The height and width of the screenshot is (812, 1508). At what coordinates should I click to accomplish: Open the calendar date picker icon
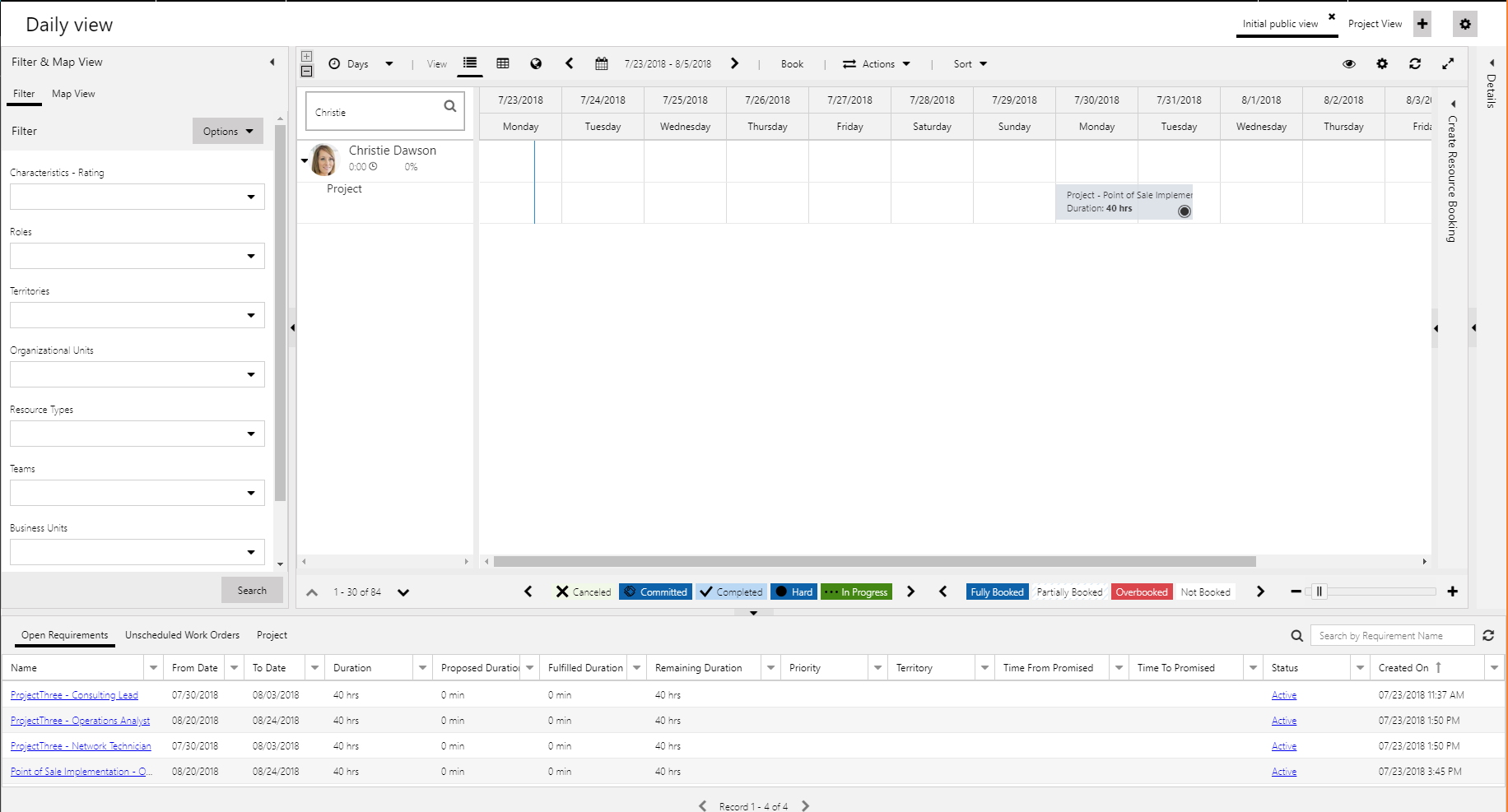click(x=602, y=63)
